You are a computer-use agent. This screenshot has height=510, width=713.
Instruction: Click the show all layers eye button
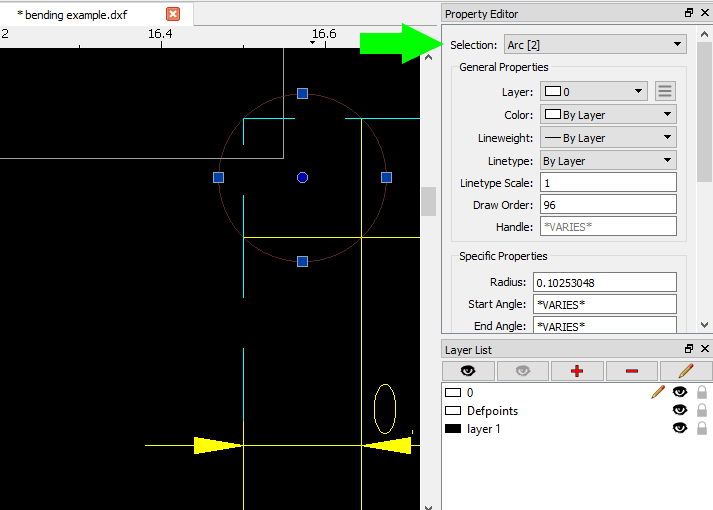[468, 371]
